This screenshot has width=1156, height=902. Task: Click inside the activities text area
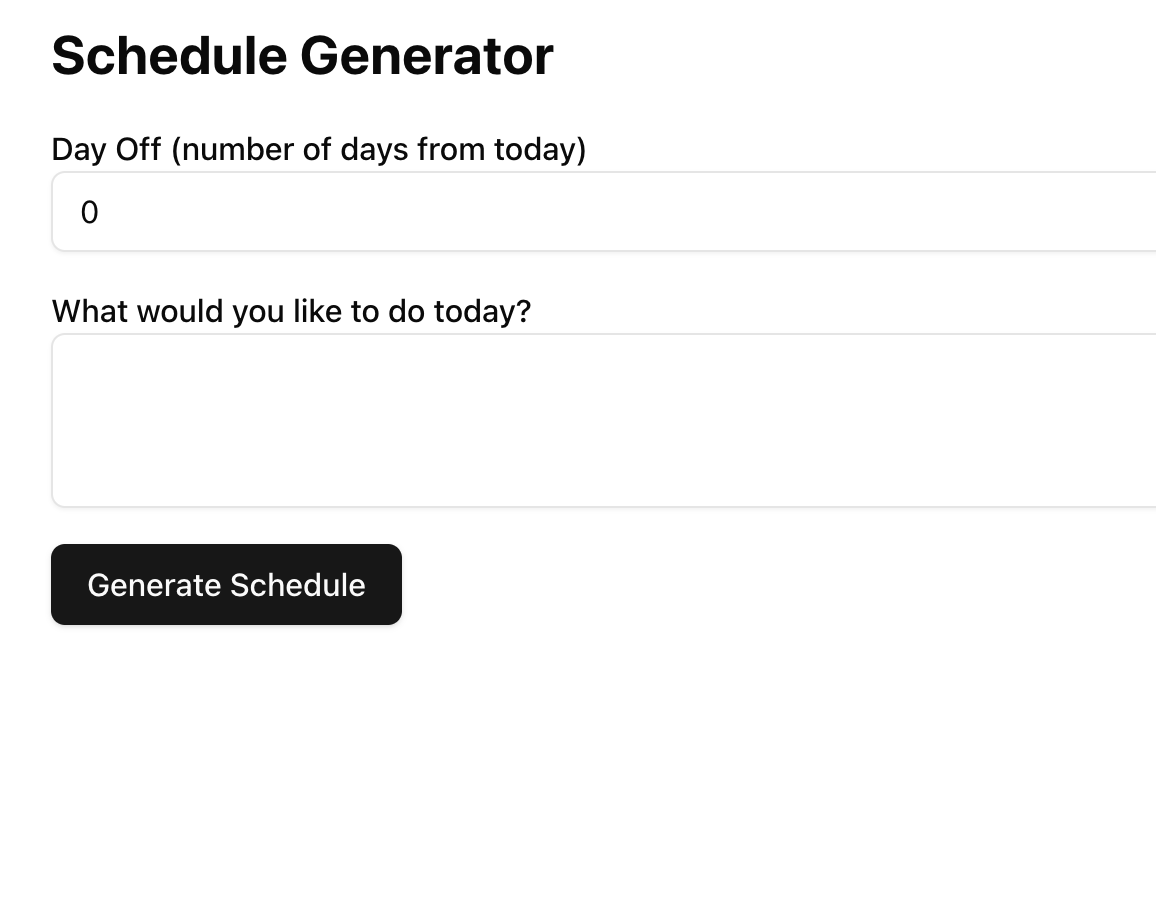(604, 420)
